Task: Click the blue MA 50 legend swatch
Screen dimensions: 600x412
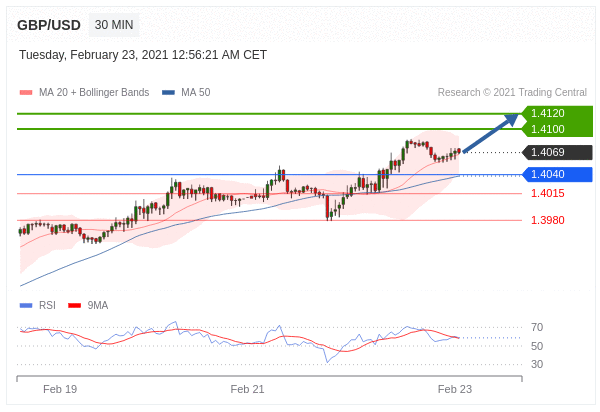Action: click(168, 93)
